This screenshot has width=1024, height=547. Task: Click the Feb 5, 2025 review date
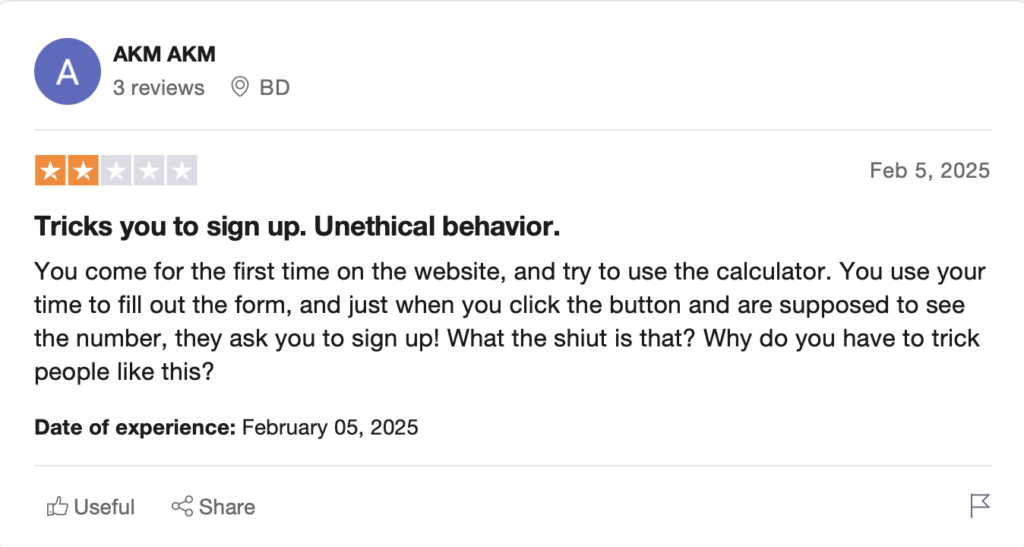click(929, 170)
